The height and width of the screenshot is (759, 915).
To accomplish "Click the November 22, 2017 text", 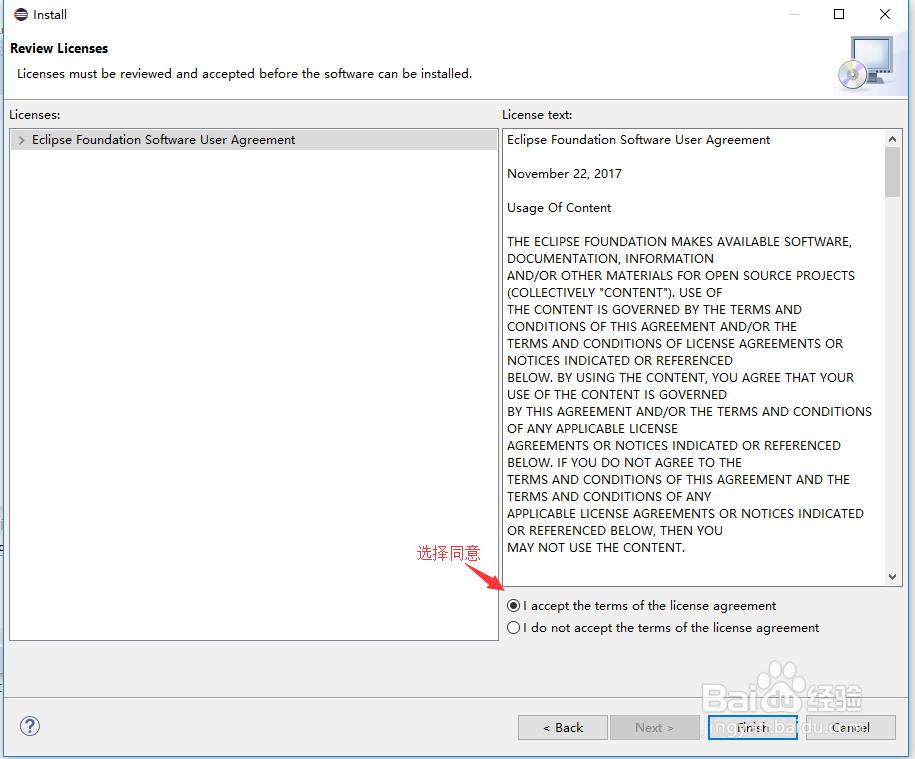I will [564, 174].
